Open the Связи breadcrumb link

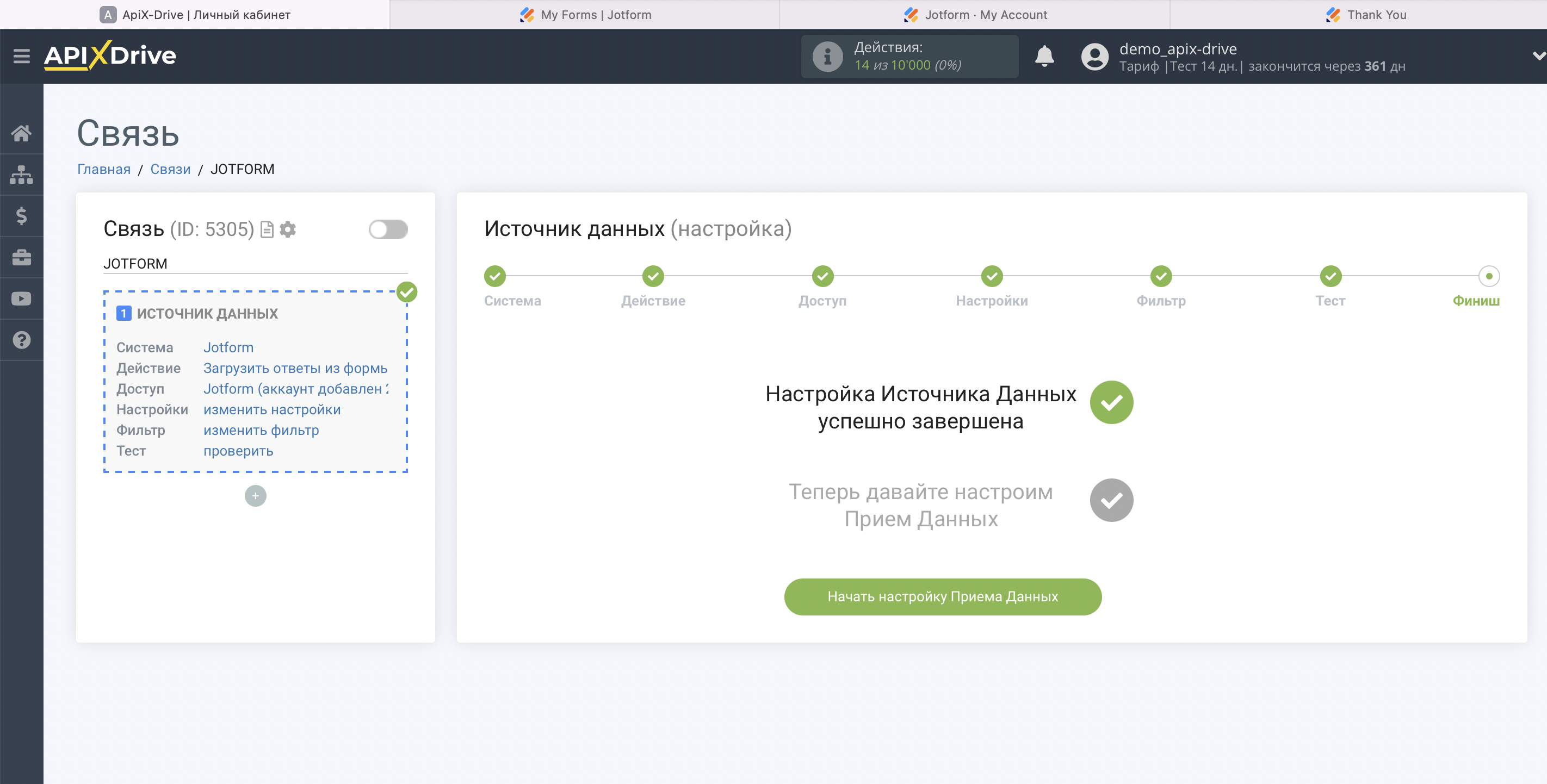(x=170, y=169)
